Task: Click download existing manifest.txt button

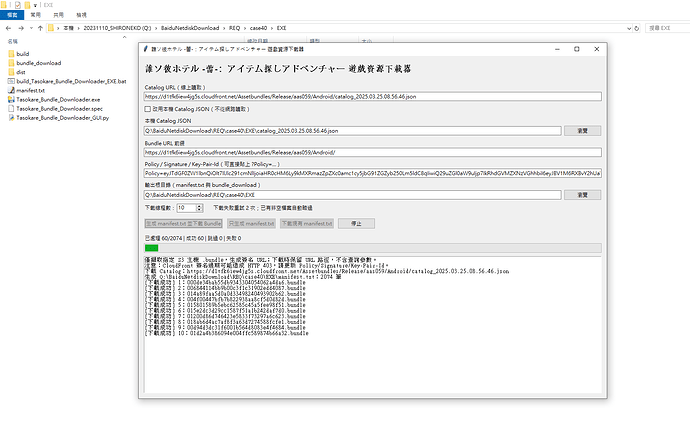Action: pyautogui.click(x=307, y=224)
